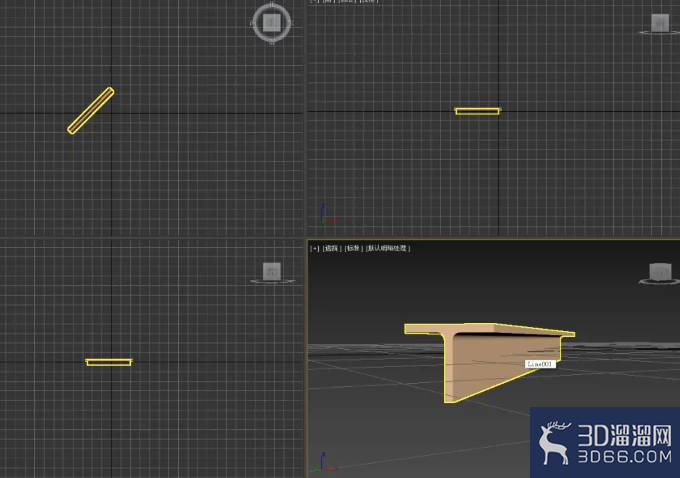The width and height of the screenshot is (680, 478).
Task: Click the 3D溜溜网 3D66.COM watermark logo
Action: tap(605, 442)
